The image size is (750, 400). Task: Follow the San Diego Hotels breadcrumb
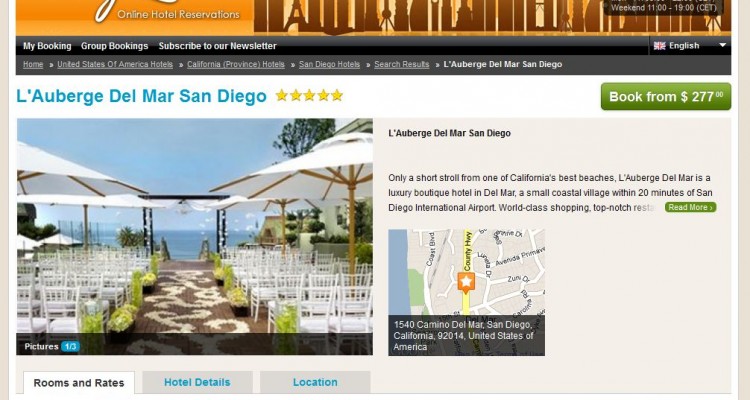tap(329, 65)
